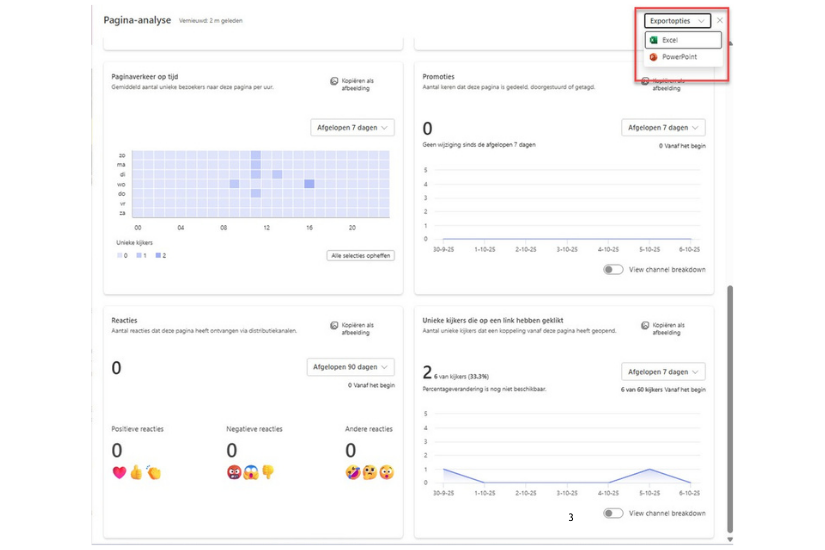This screenshot has width=825, height=550.
Task: Select the dark heat map cell at 16:00
Action: [310, 184]
